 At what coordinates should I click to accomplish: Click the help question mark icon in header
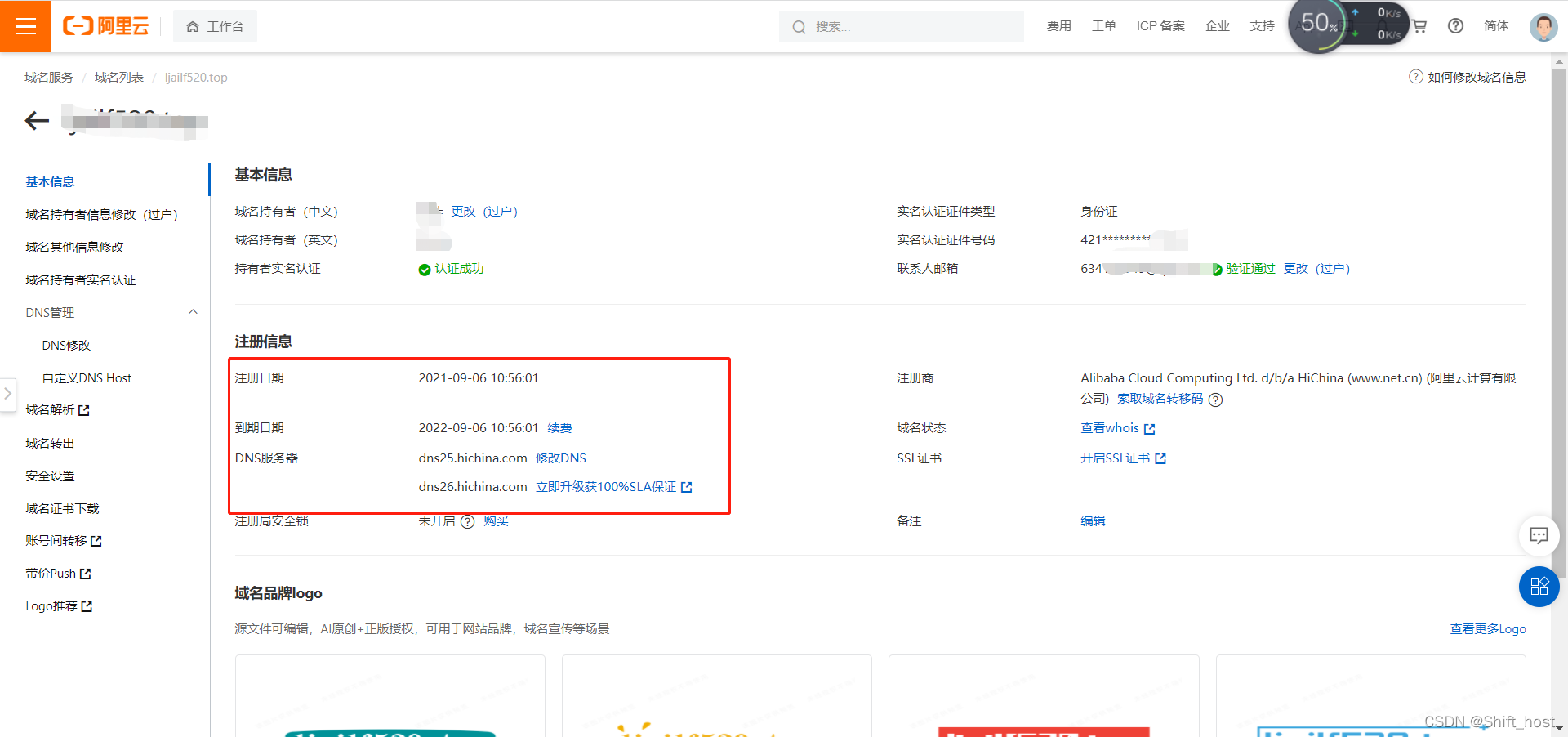pyautogui.click(x=1455, y=26)
